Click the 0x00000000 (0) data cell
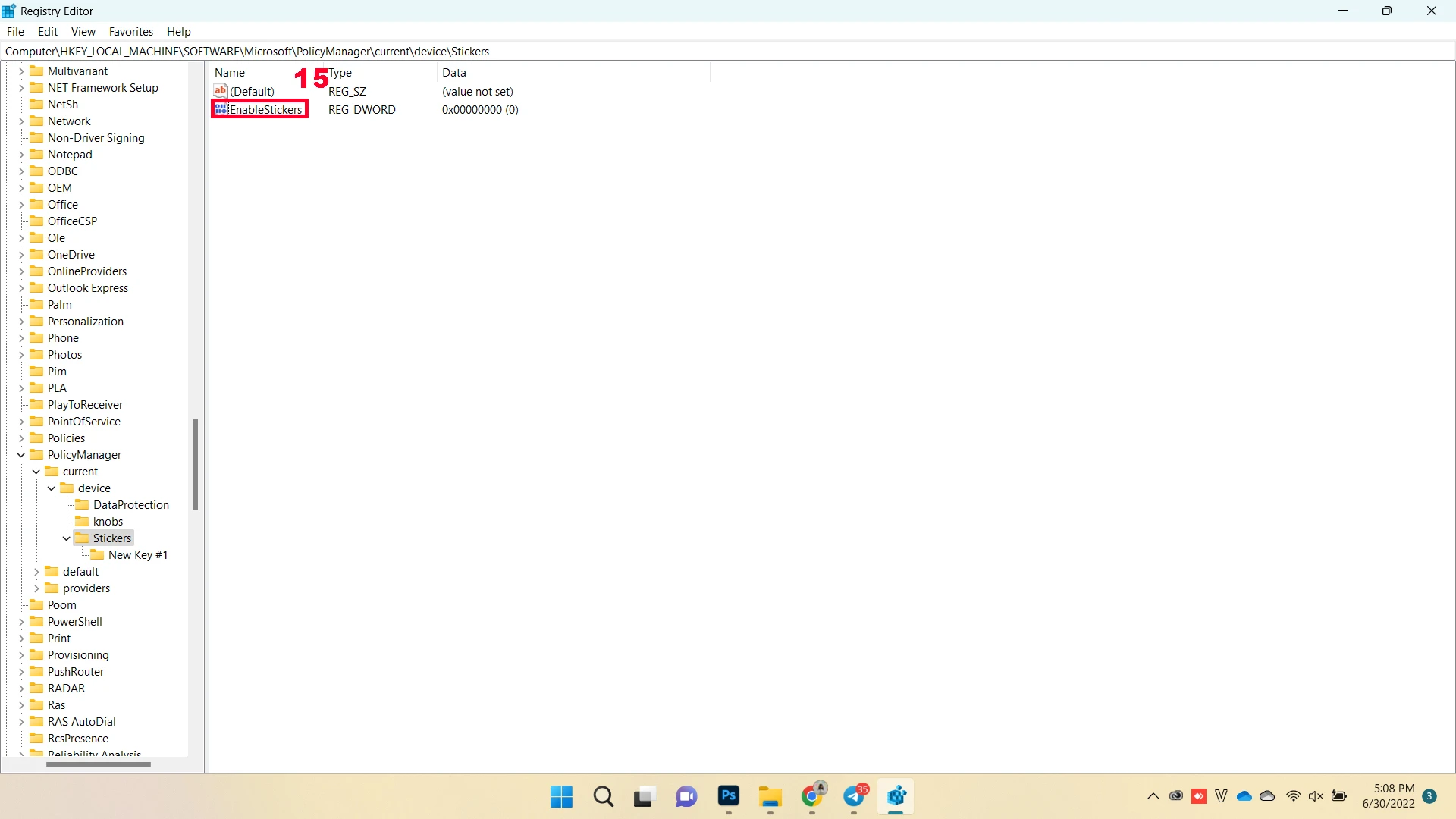Screen dimensions: 1456x819 click(480, 110)
